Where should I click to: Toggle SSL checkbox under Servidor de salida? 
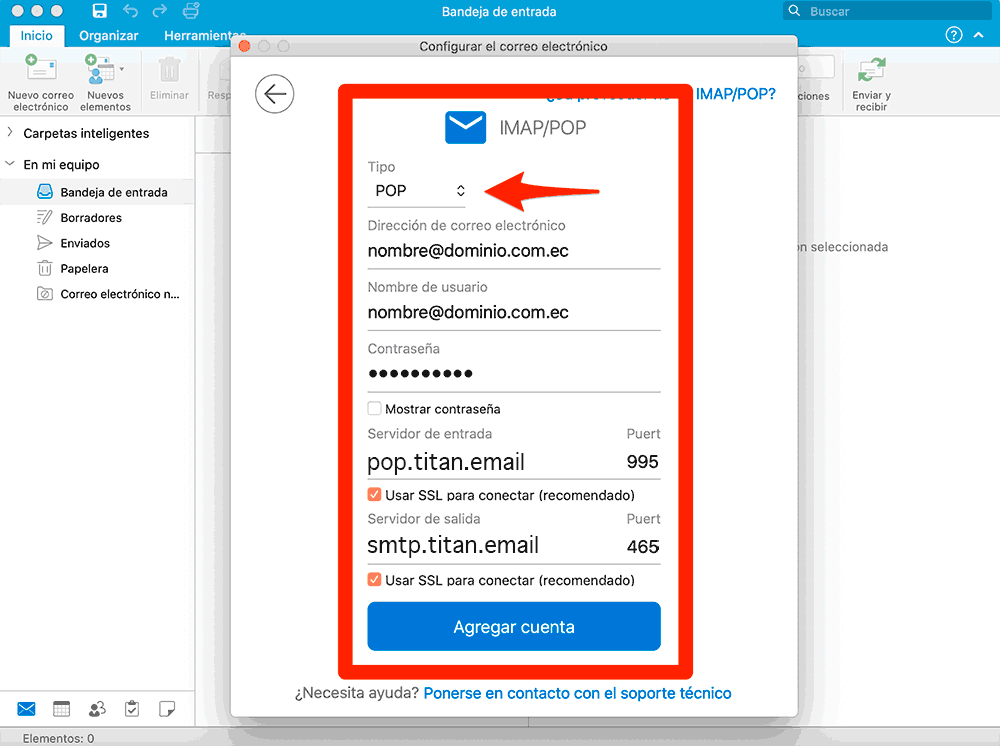point(374,580)
